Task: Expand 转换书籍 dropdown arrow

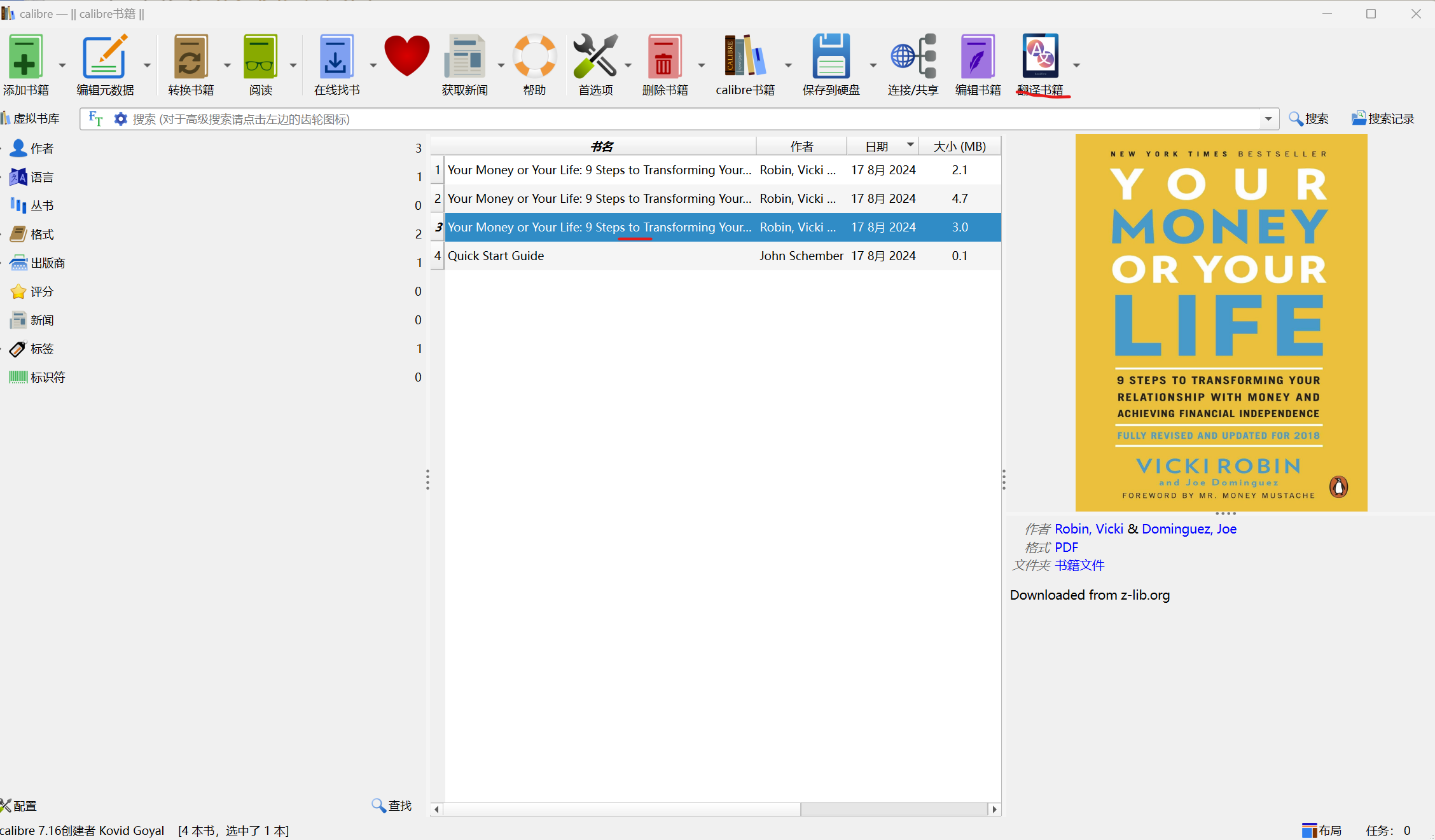Action: point(226,65)
